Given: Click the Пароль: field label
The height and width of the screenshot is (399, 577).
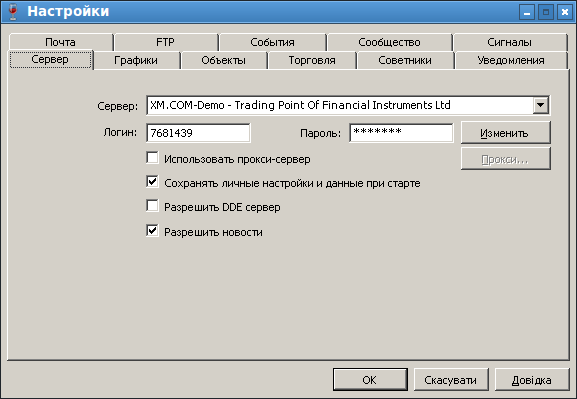Looking at the screenshot, I should coord(321,133).
